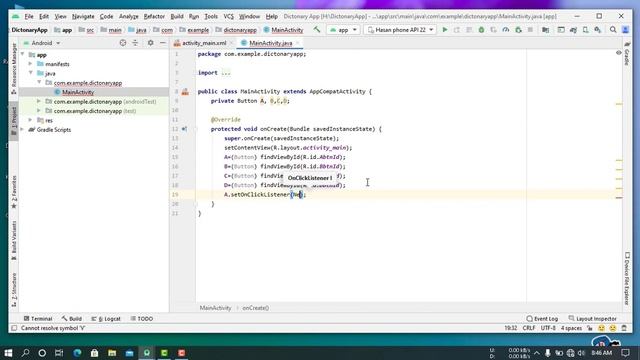The width and height of the screenshot is (640, 360).
Task: Open the TODO tool window
Action: click(x=142, y=318)
